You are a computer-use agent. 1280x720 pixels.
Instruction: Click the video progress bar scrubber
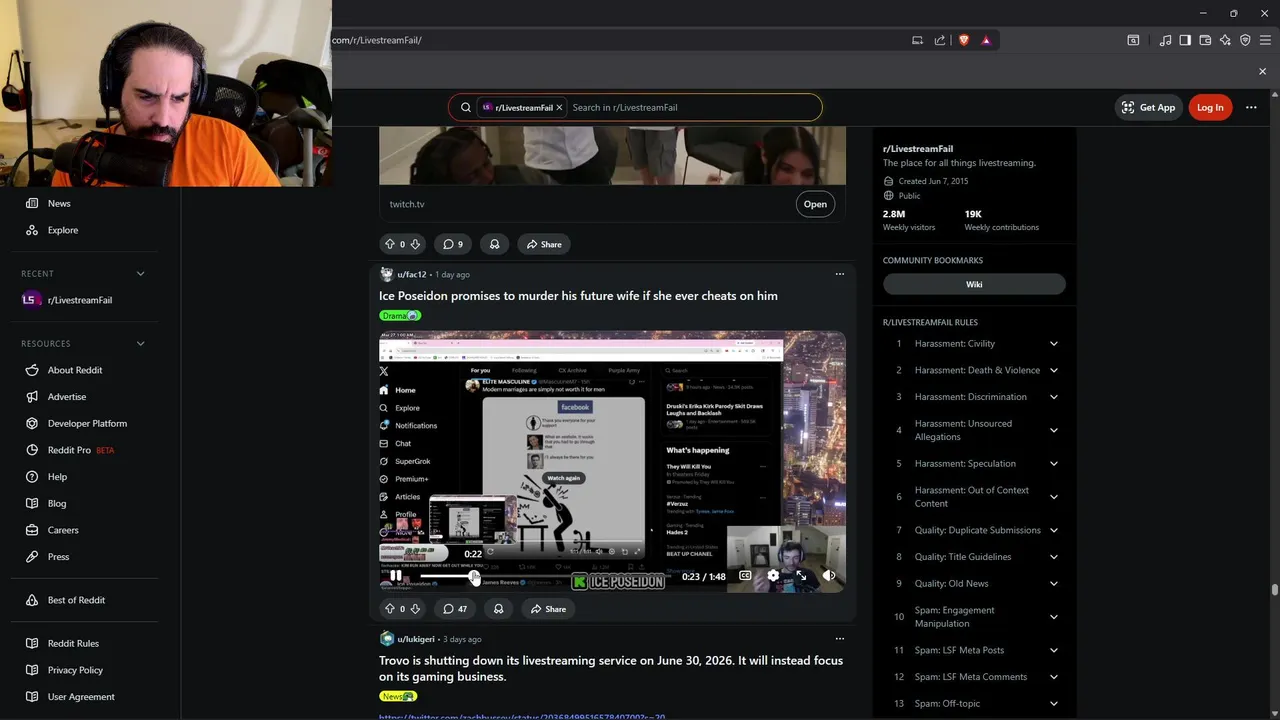474,576
